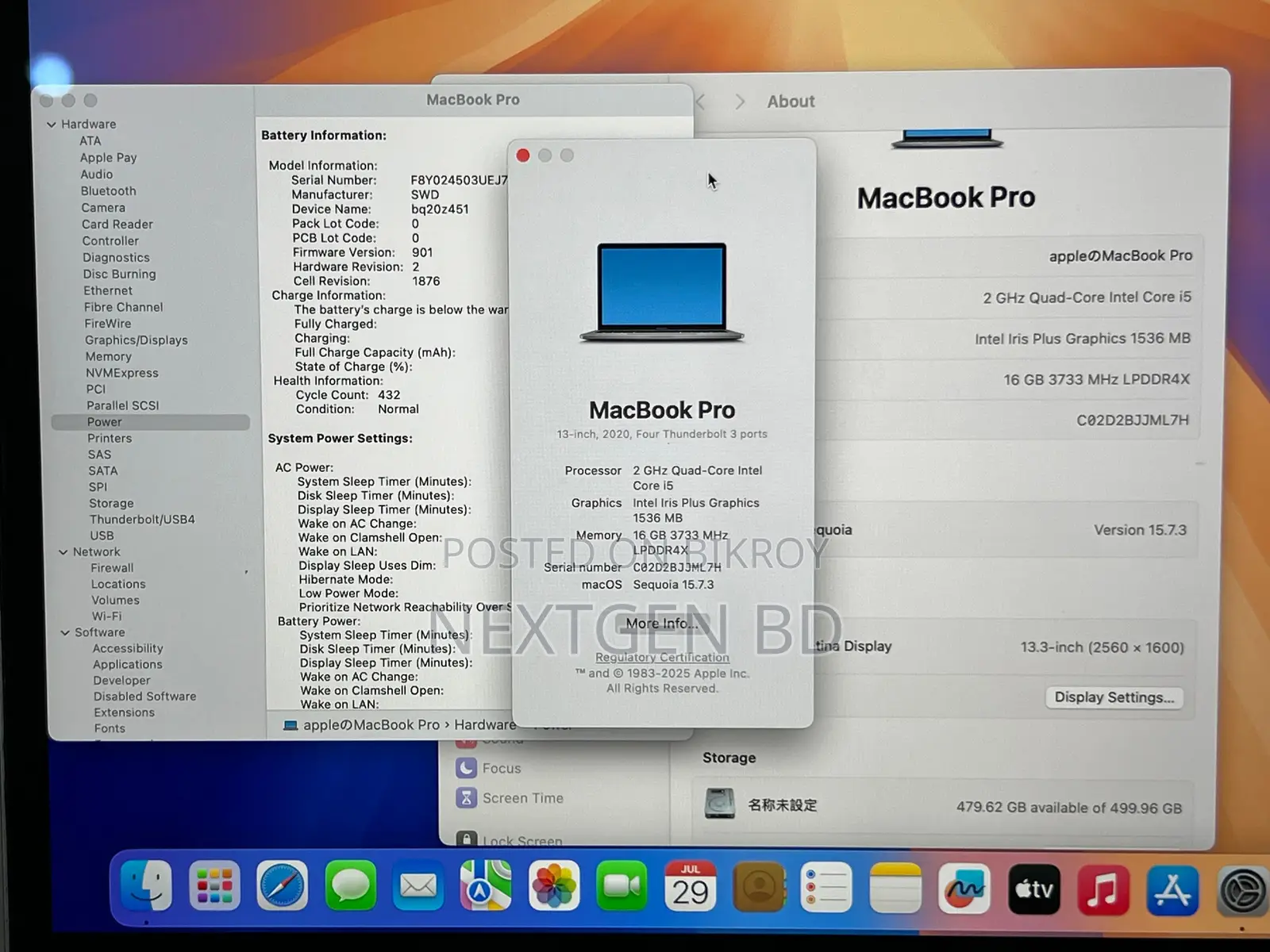
Task: Open Calendar showing Jul 29
Action: pyautogui.click(x=691, y=885)
